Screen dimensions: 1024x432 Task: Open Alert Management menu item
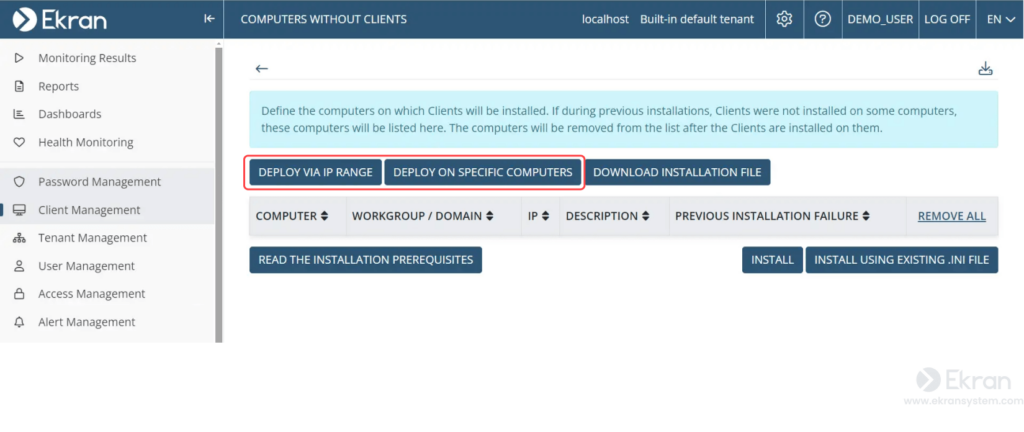87,322
